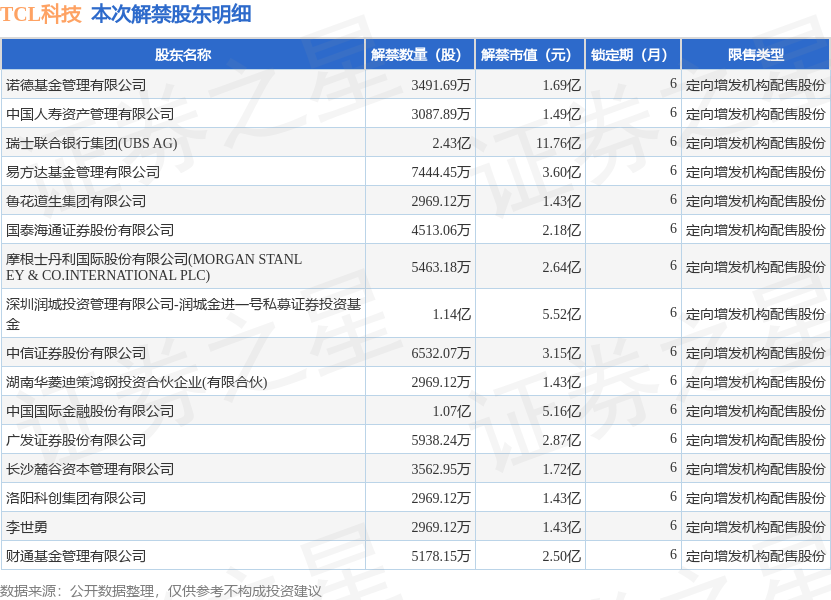Screen dimensions: 831x600
Task: Click the 锁定期（月） column header
Action: point(632,55)
